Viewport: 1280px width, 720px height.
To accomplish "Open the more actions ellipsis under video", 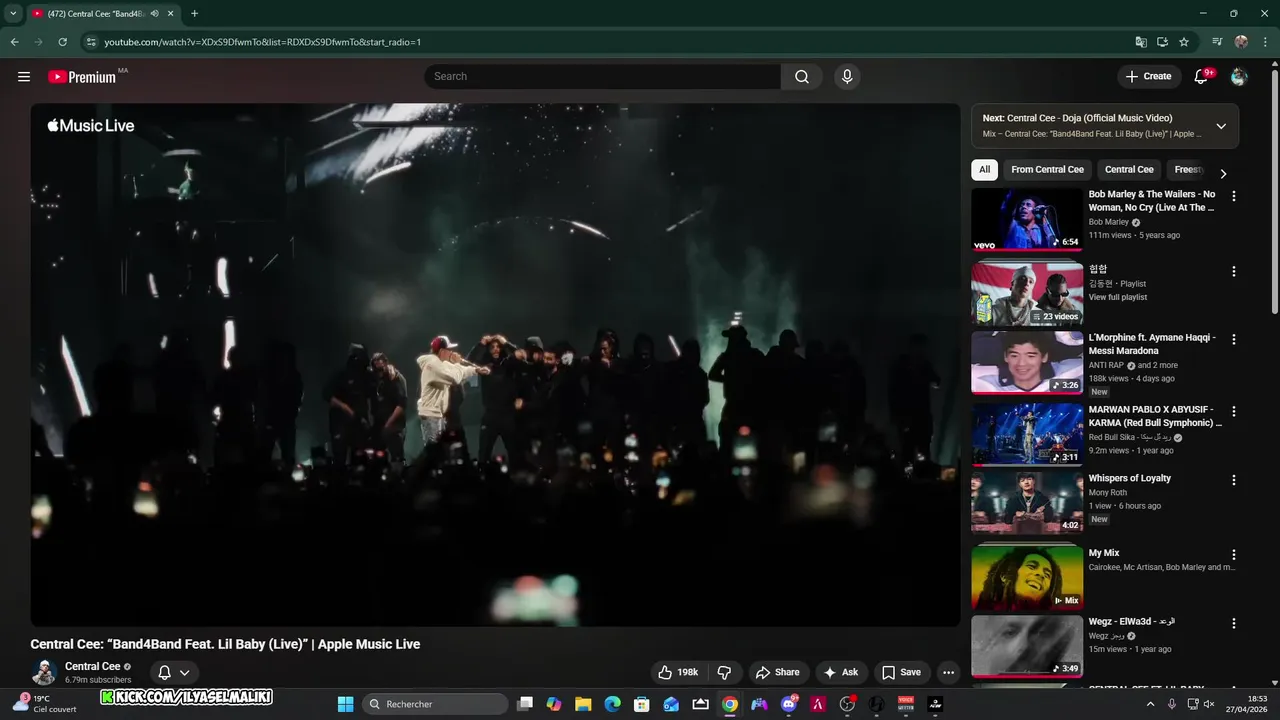I will coord(949,672).
